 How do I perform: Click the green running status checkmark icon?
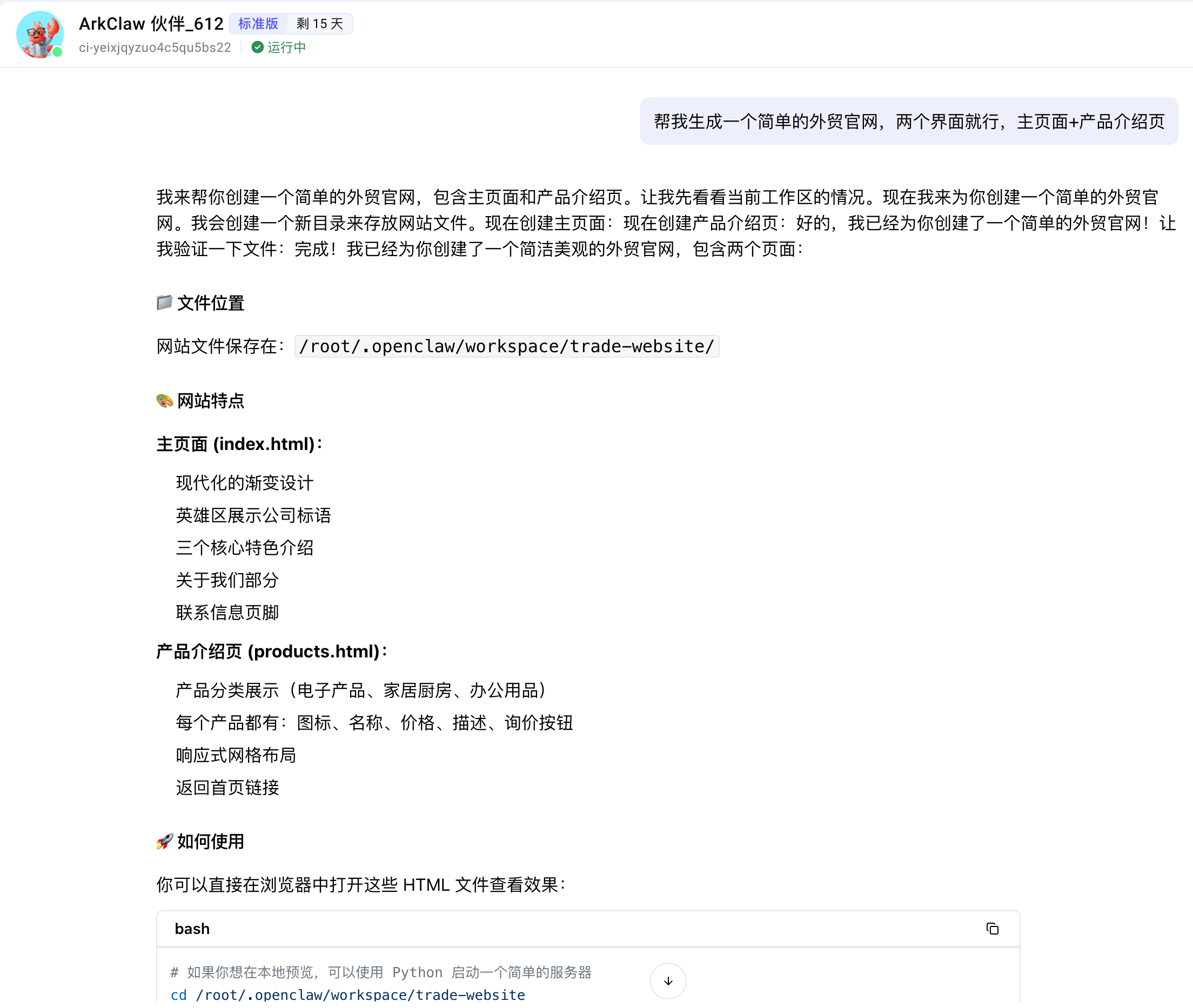[257, 48]
